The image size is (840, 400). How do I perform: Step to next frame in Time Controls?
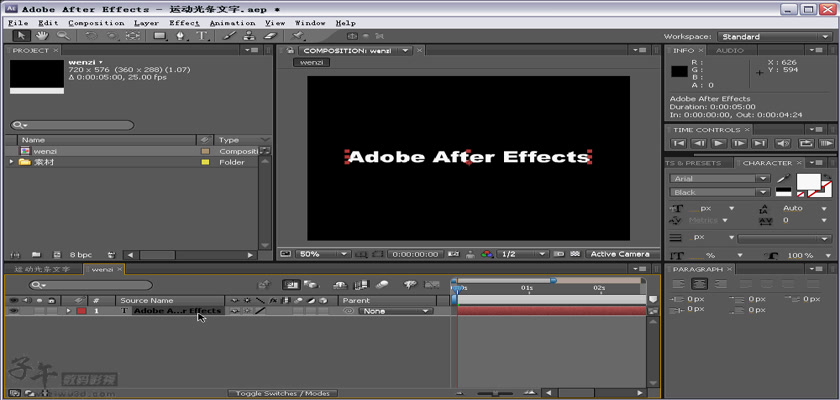pyautogui.click(x=739, y=143)
